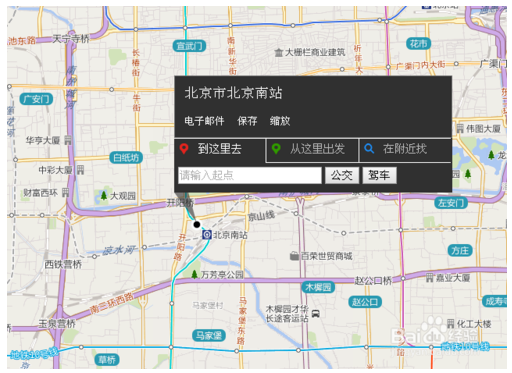Select the 广安门 station label
The image size is (512, 373).
(x=36, y=99)
